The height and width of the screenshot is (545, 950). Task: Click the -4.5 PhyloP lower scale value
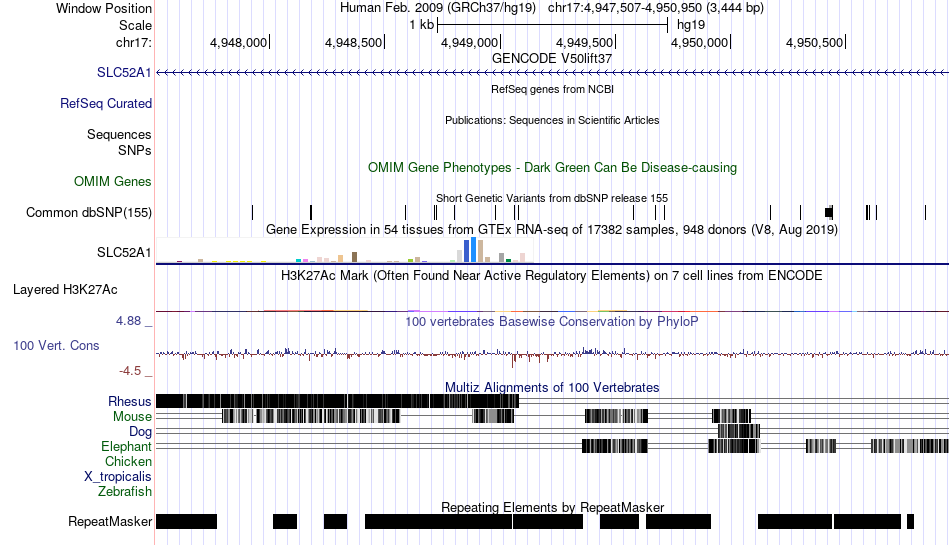click(130, 371)
